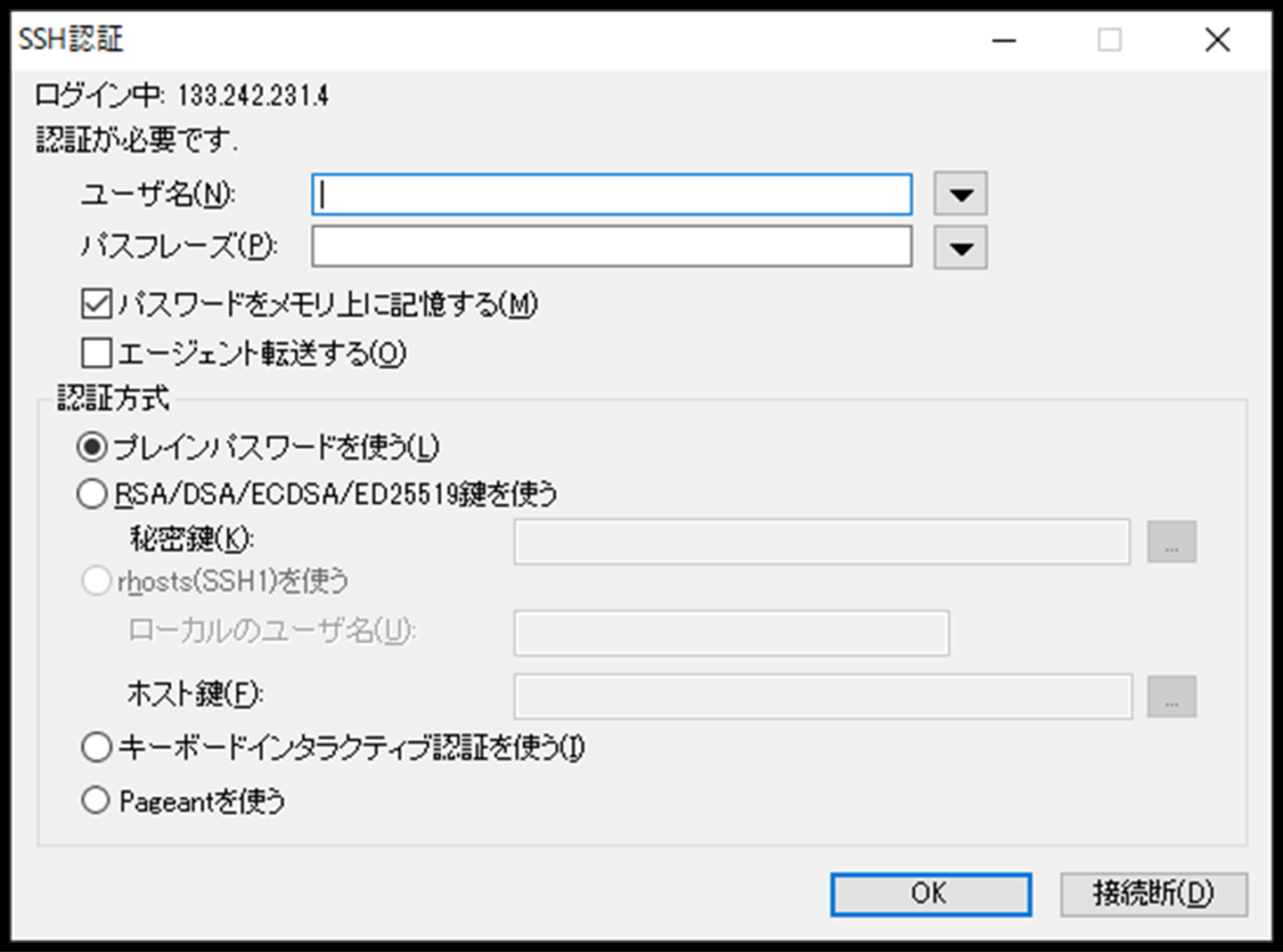Close the SSH認証 dialog window
The image size is (1283, 952).
(x=1217, y=40)
